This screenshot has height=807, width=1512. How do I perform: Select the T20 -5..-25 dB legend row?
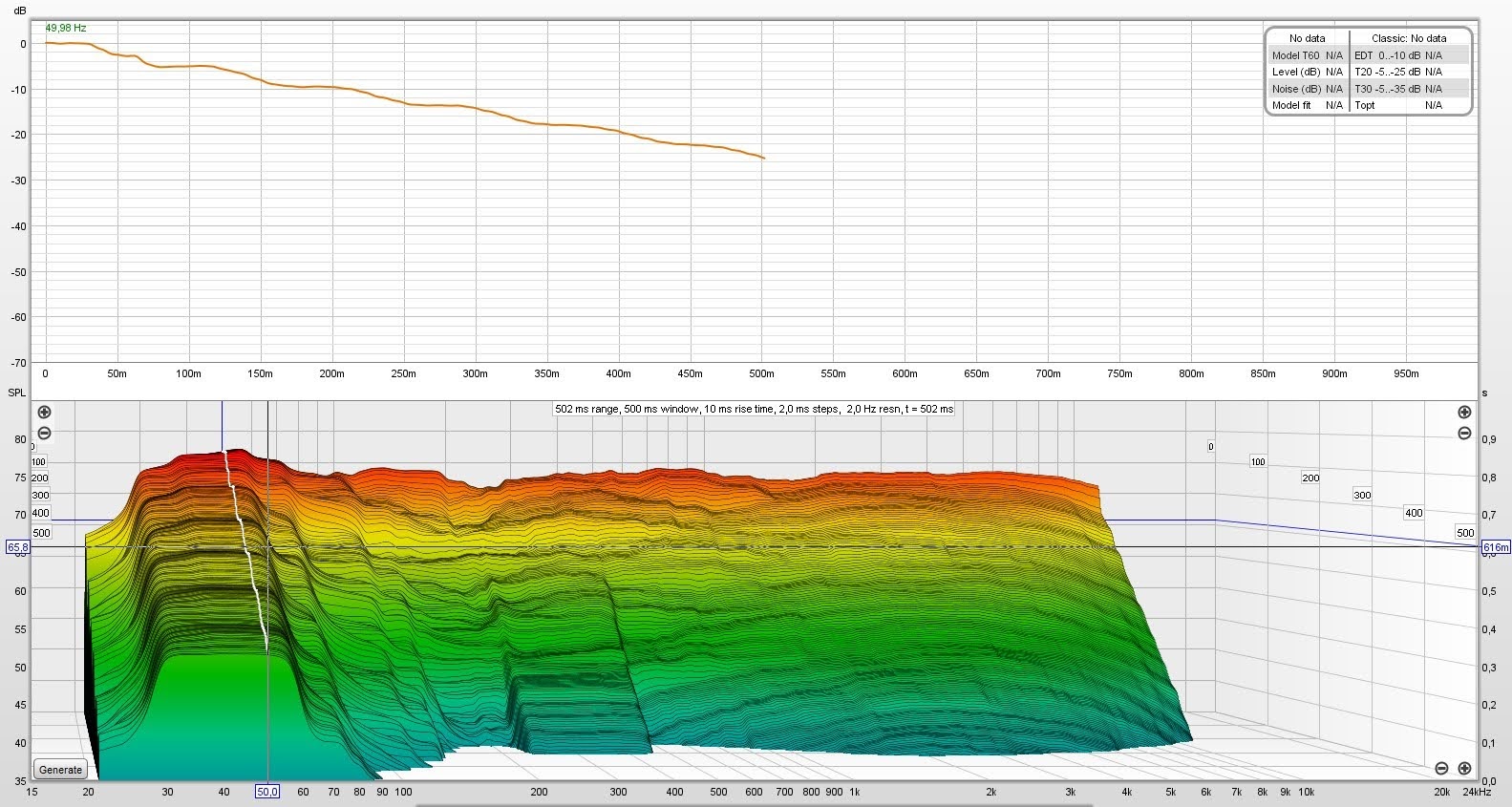1410,72
